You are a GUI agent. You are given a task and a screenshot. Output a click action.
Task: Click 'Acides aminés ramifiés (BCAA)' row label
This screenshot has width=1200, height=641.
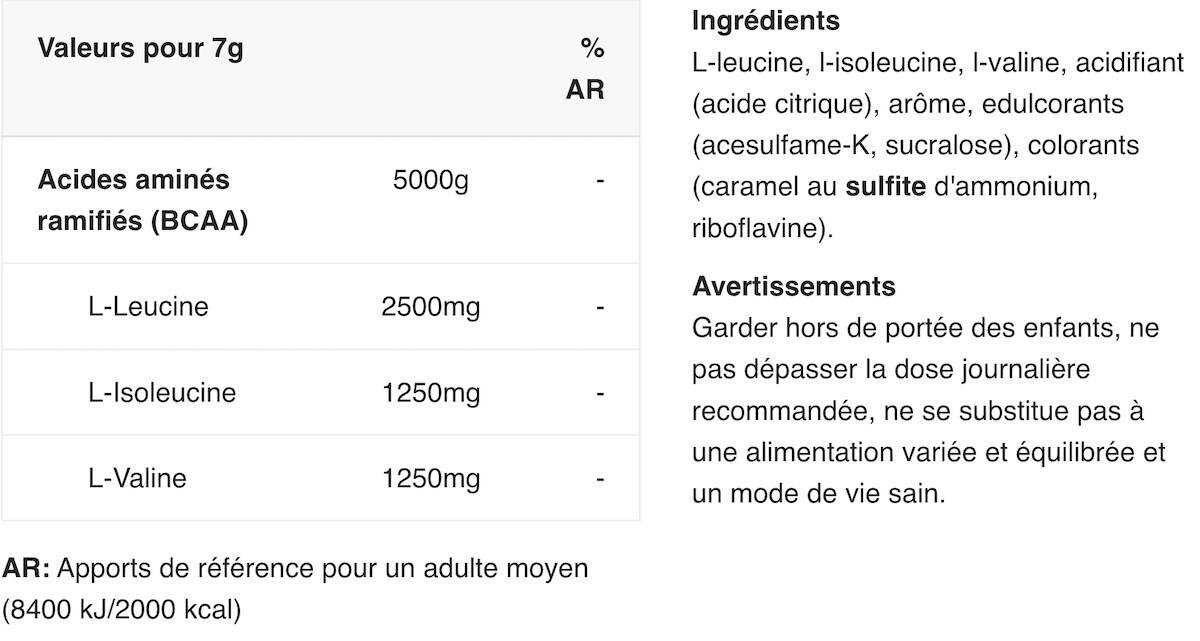(x=143, y=200)
